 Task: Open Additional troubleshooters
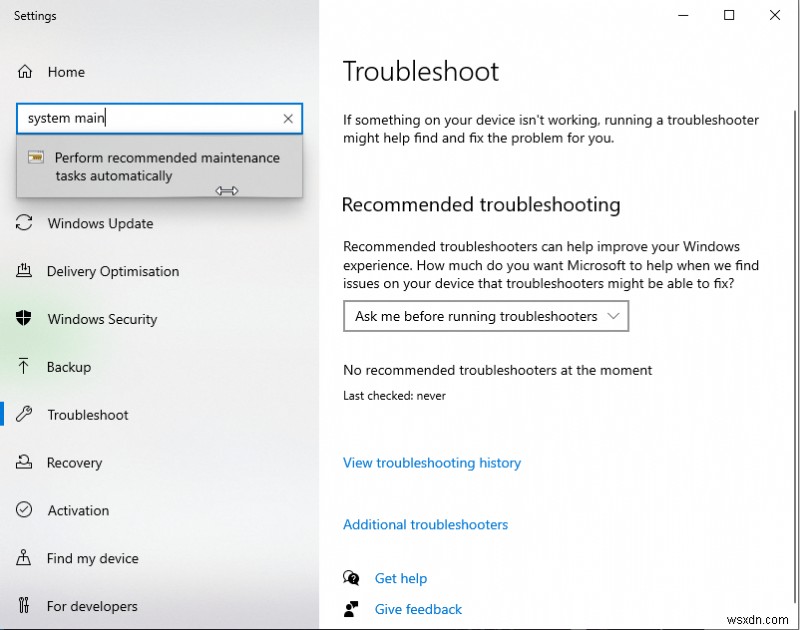[425, 524]
